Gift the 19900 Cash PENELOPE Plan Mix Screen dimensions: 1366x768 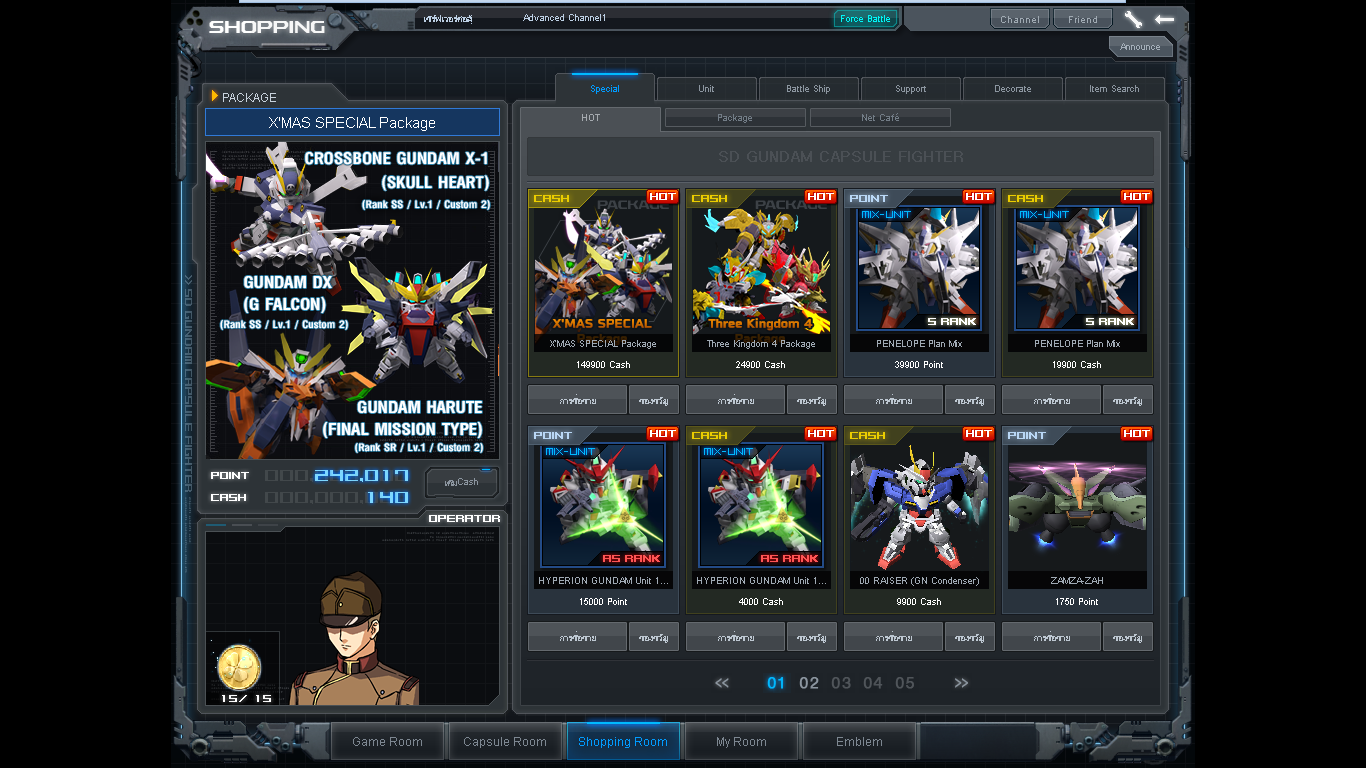click(x=1128, y=400)
